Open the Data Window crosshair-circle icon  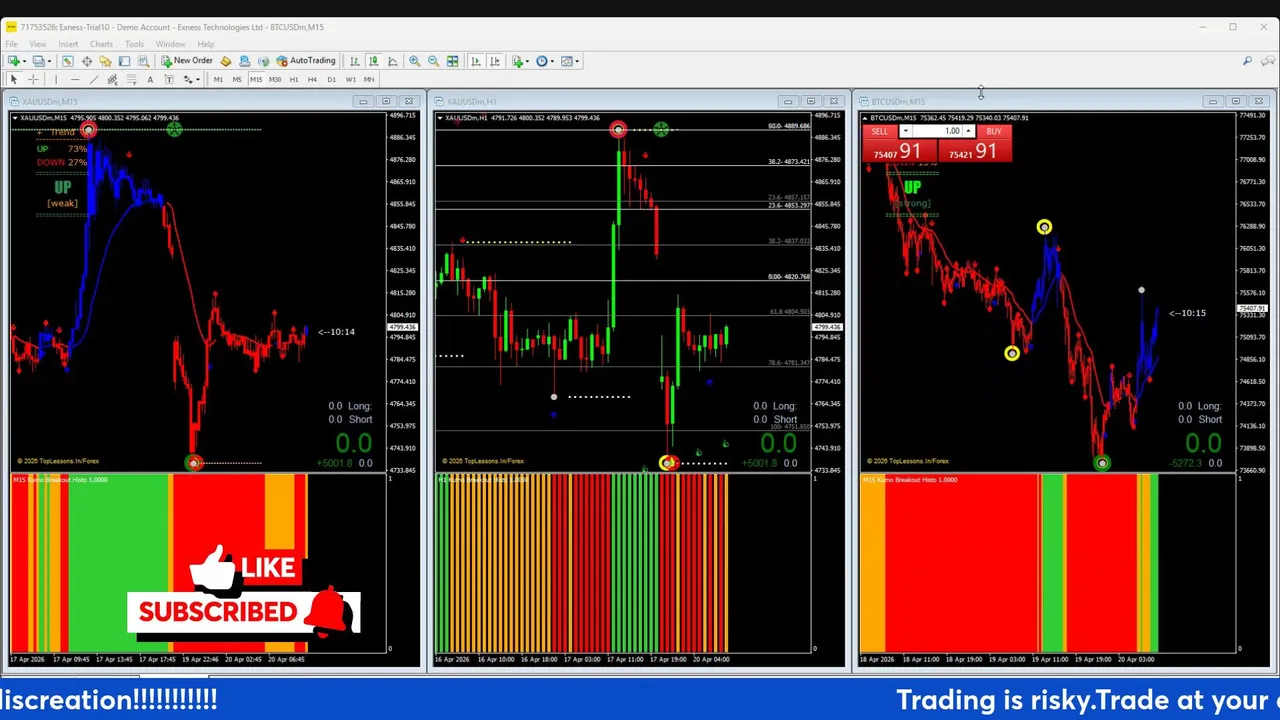coord(87,61)
